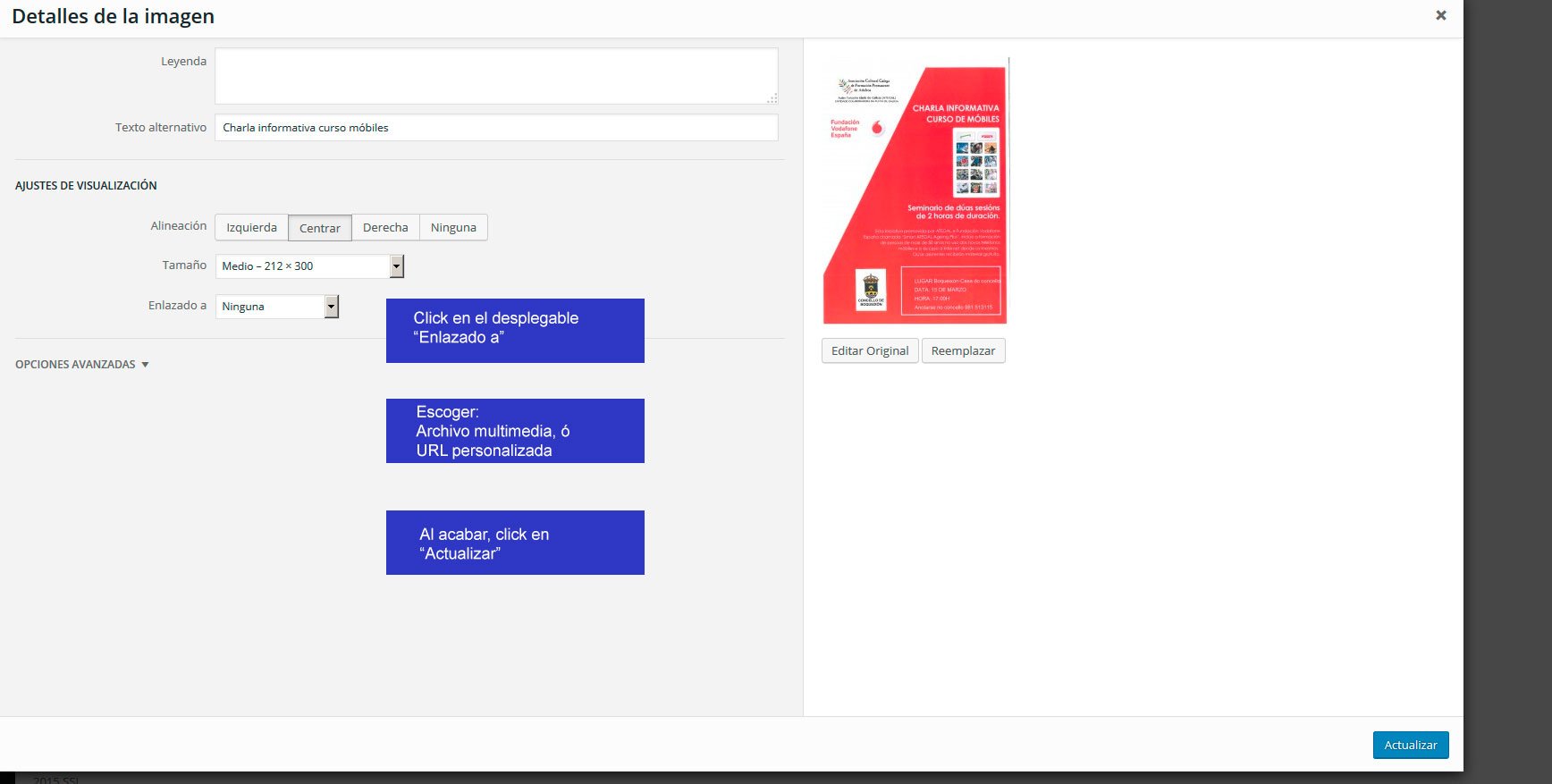Click the Alineación label
Viewport: 1552px width, 784px height.
pos(178,226)
